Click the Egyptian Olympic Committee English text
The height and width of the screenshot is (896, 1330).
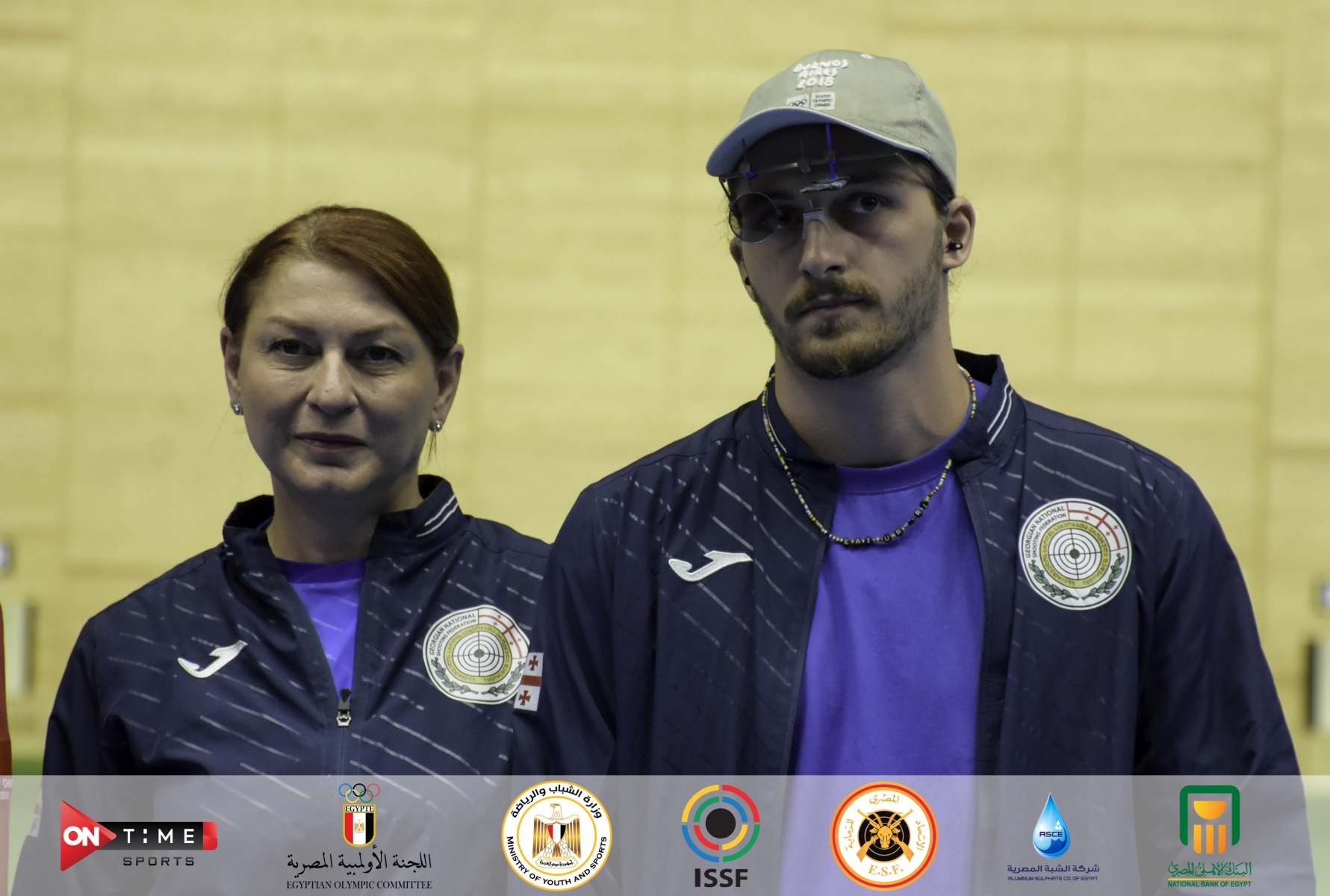click(x=358, y=885)
